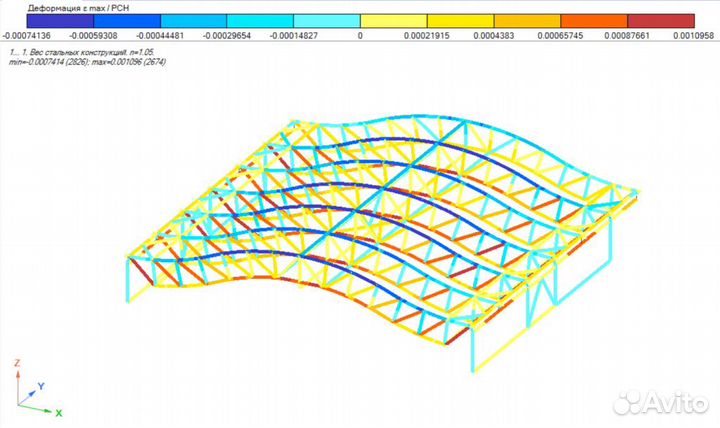Select the dark red maximum strain swatch
Image resolution: width=720 pixels, height=428 pixels.
660,20
